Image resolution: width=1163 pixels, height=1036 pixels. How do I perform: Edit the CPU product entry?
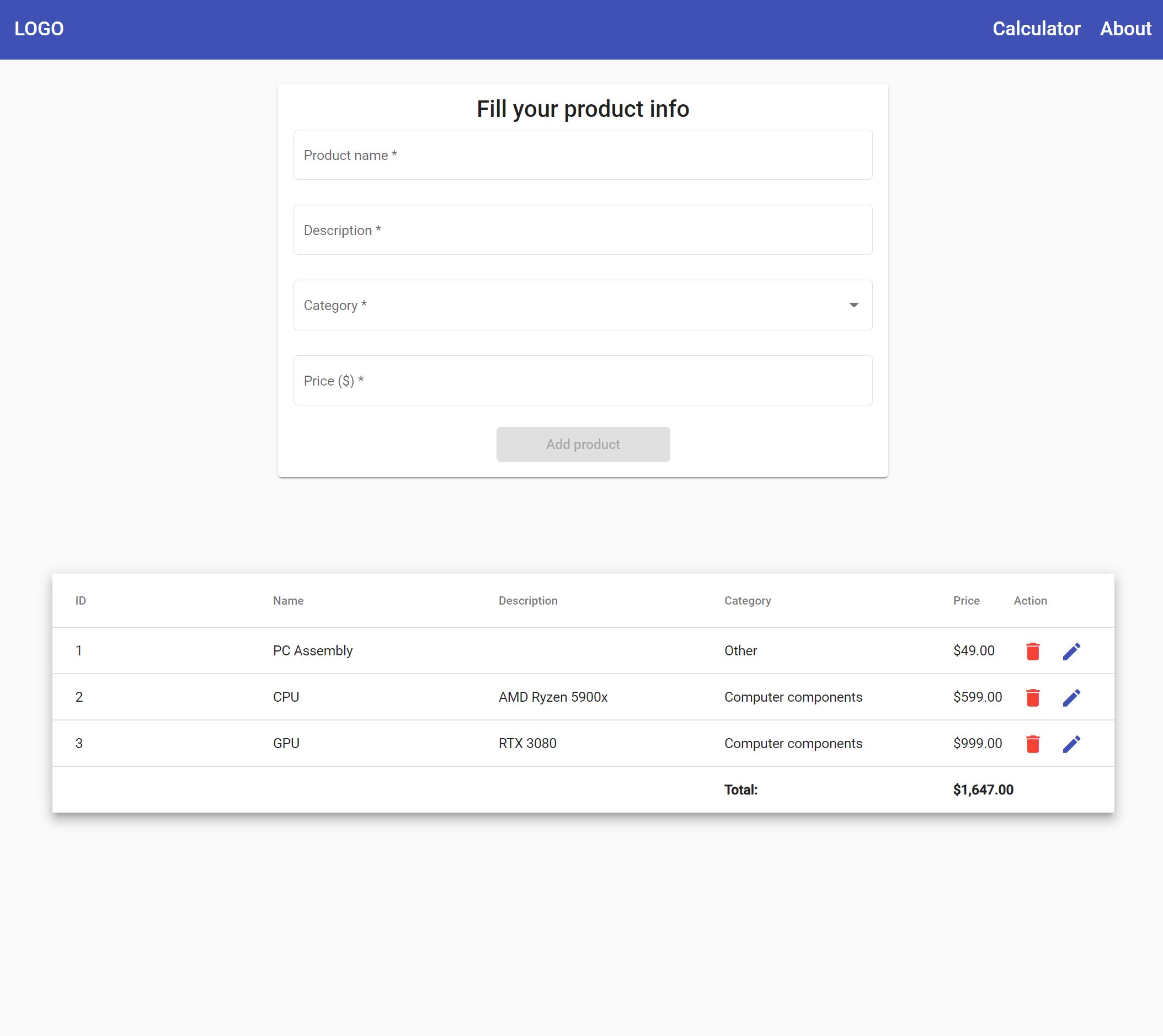click(x=1072, y=697)
